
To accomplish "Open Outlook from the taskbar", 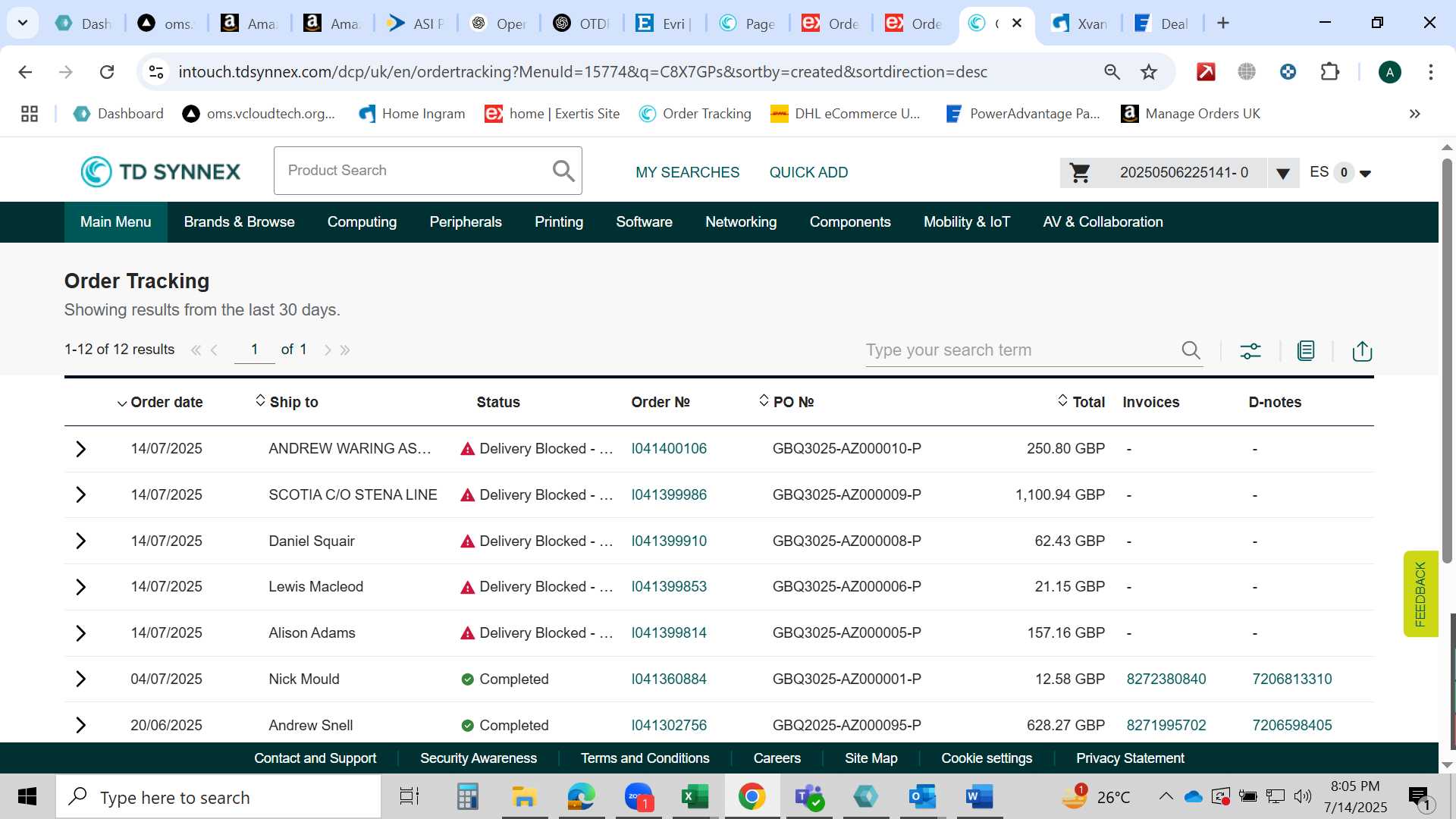I will coord(922,797).
